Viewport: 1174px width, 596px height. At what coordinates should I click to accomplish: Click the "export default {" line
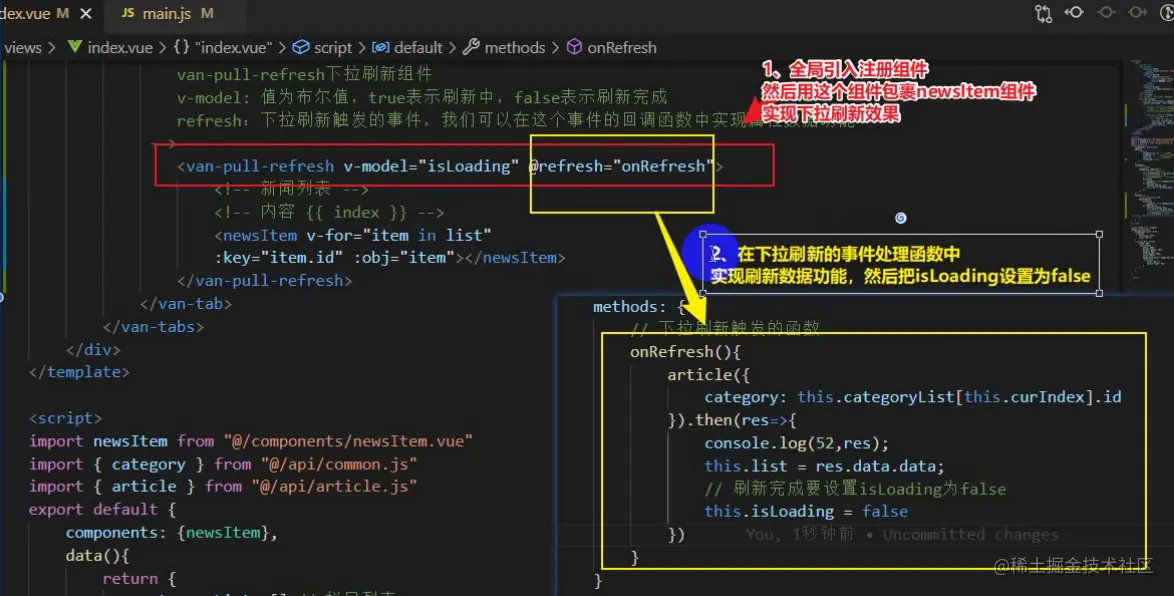tap(102, 509)
